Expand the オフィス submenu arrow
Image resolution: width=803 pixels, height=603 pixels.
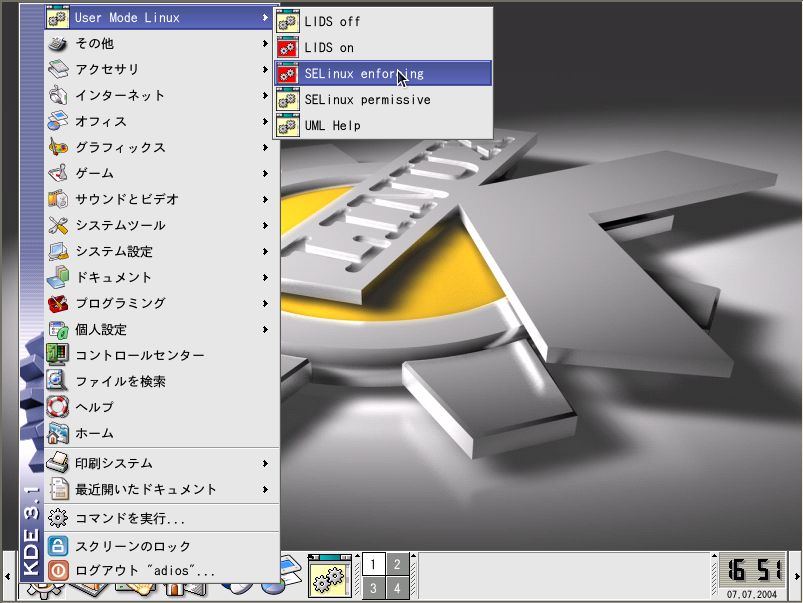[x=265, y=121]
